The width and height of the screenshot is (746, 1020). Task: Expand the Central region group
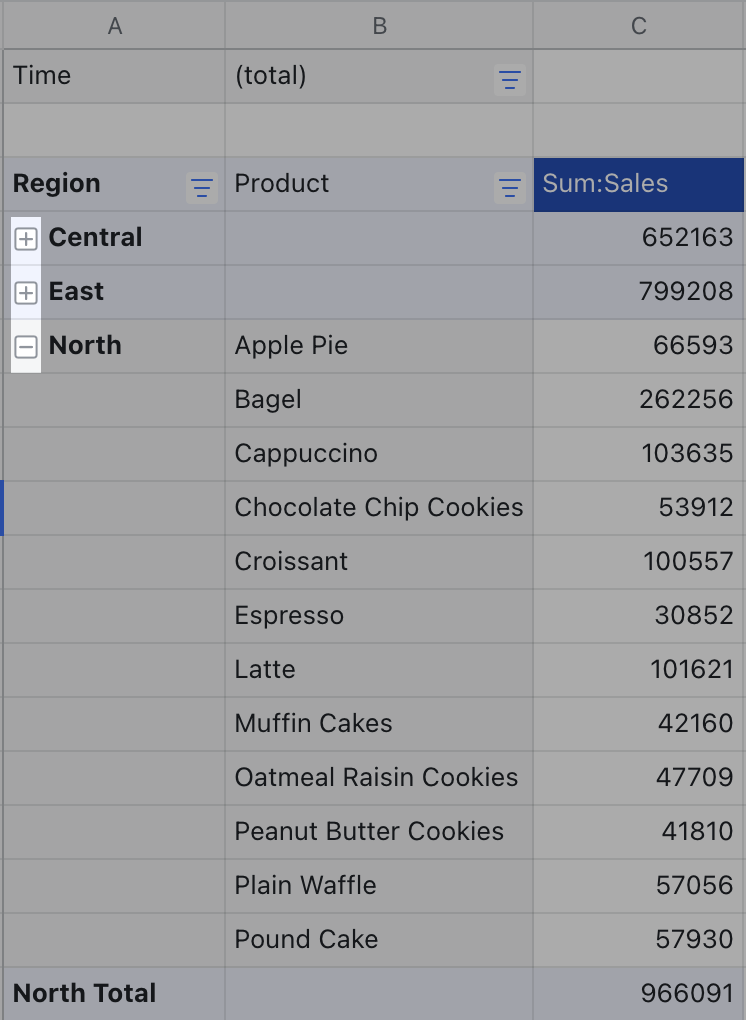(x=27, y=239)
